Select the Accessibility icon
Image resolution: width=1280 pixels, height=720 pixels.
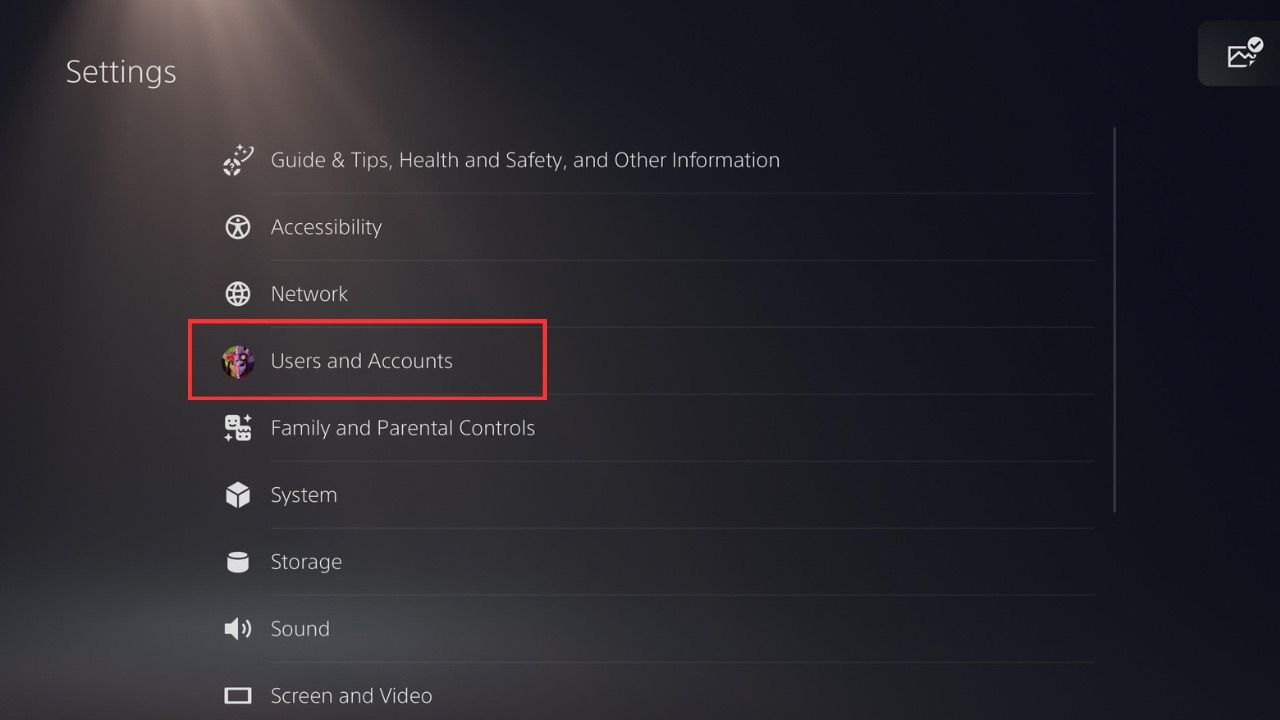pos(237,227)
